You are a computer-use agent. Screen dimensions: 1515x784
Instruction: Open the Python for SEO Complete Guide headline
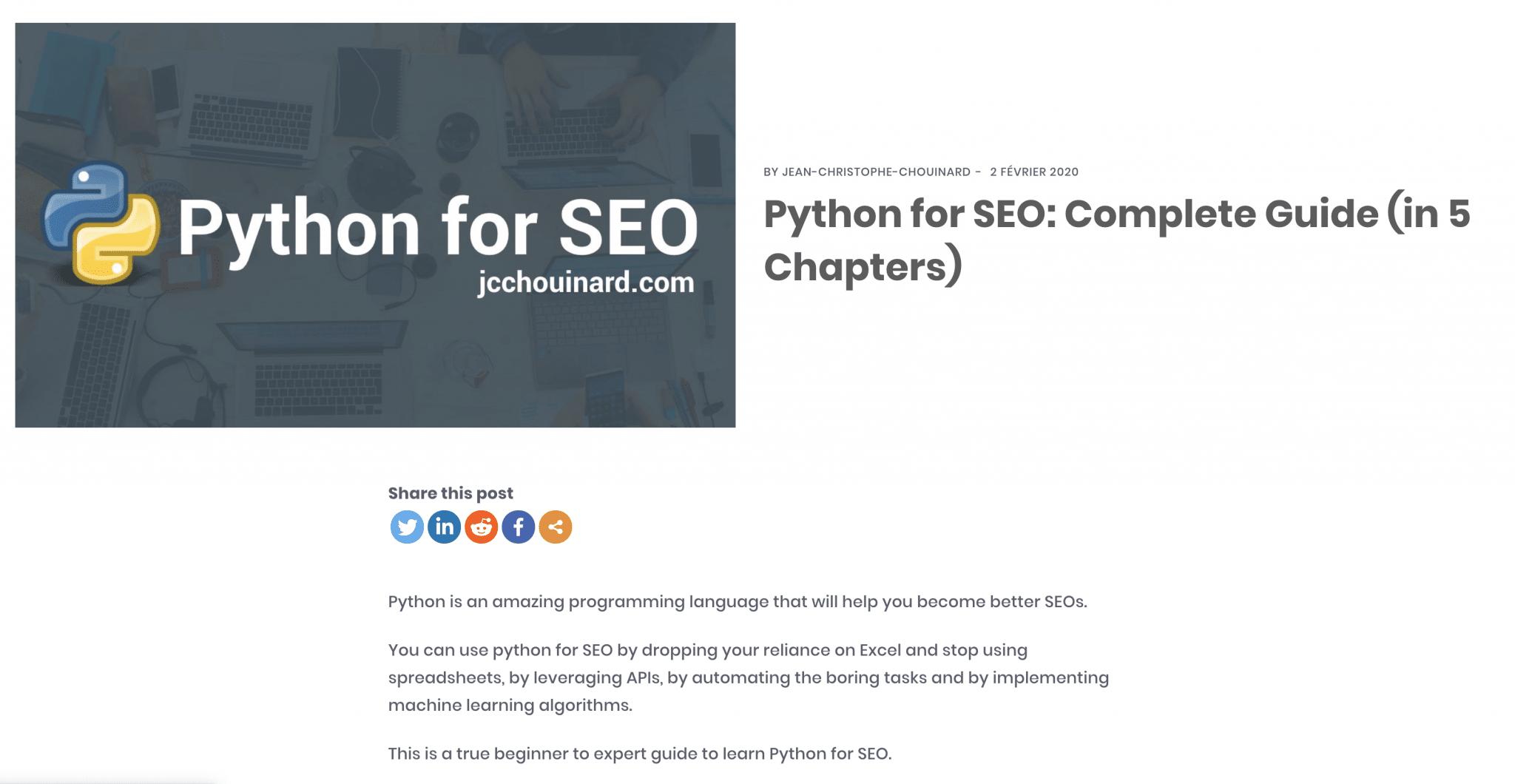tap(1116, 240)
